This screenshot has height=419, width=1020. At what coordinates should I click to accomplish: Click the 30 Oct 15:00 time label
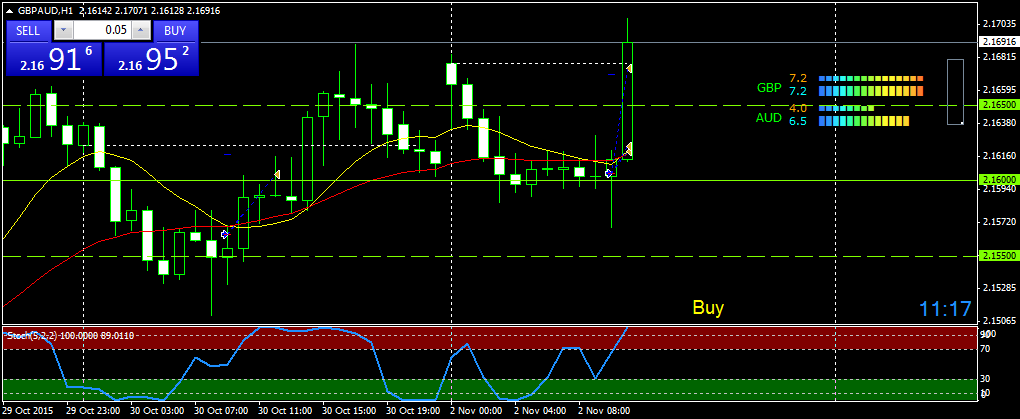(349, 411)
